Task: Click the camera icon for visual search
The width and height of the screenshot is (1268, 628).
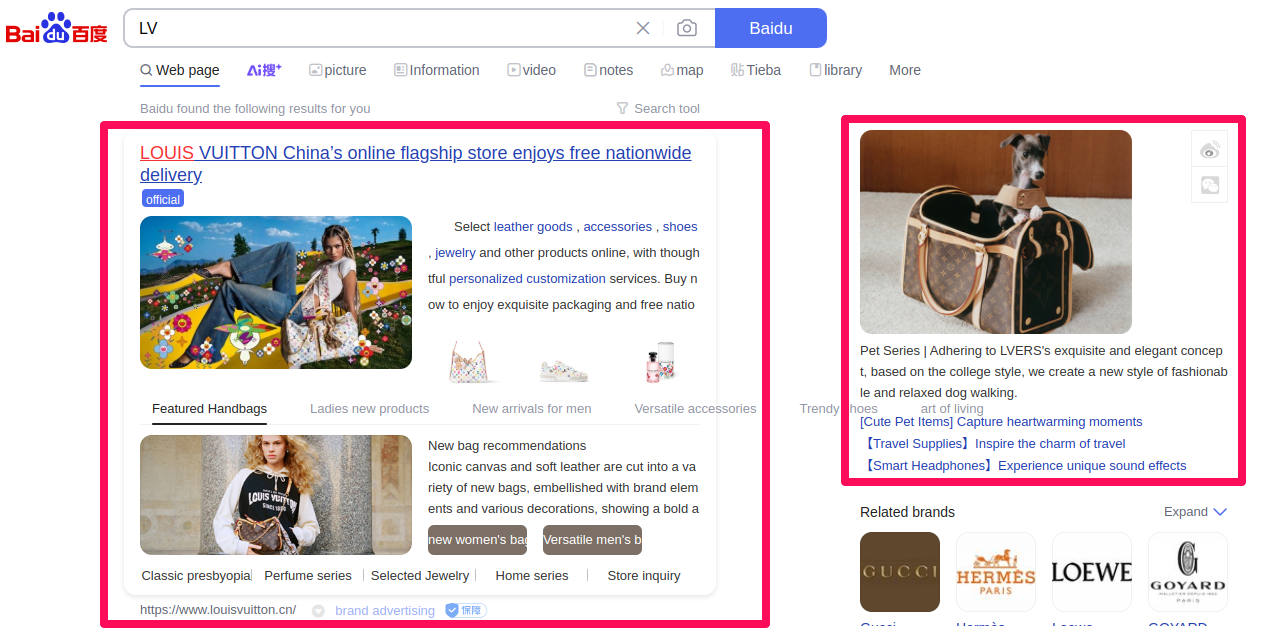Action: click(687, 28)
